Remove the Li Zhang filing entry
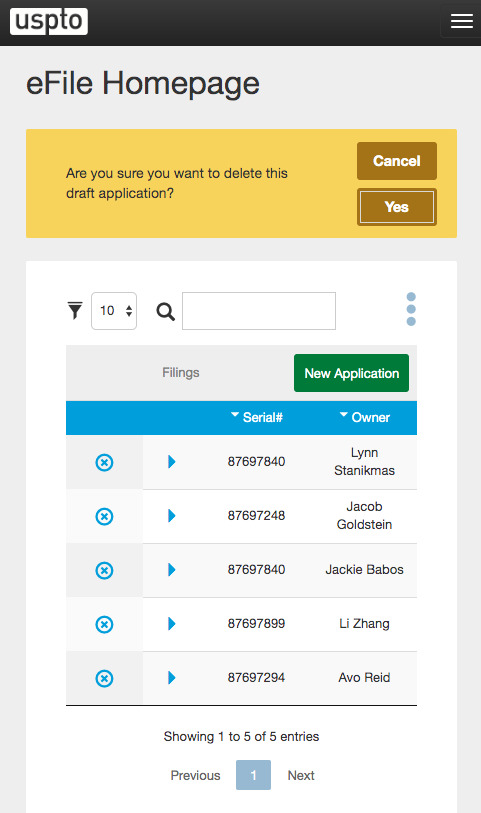 tap(104, 624)
